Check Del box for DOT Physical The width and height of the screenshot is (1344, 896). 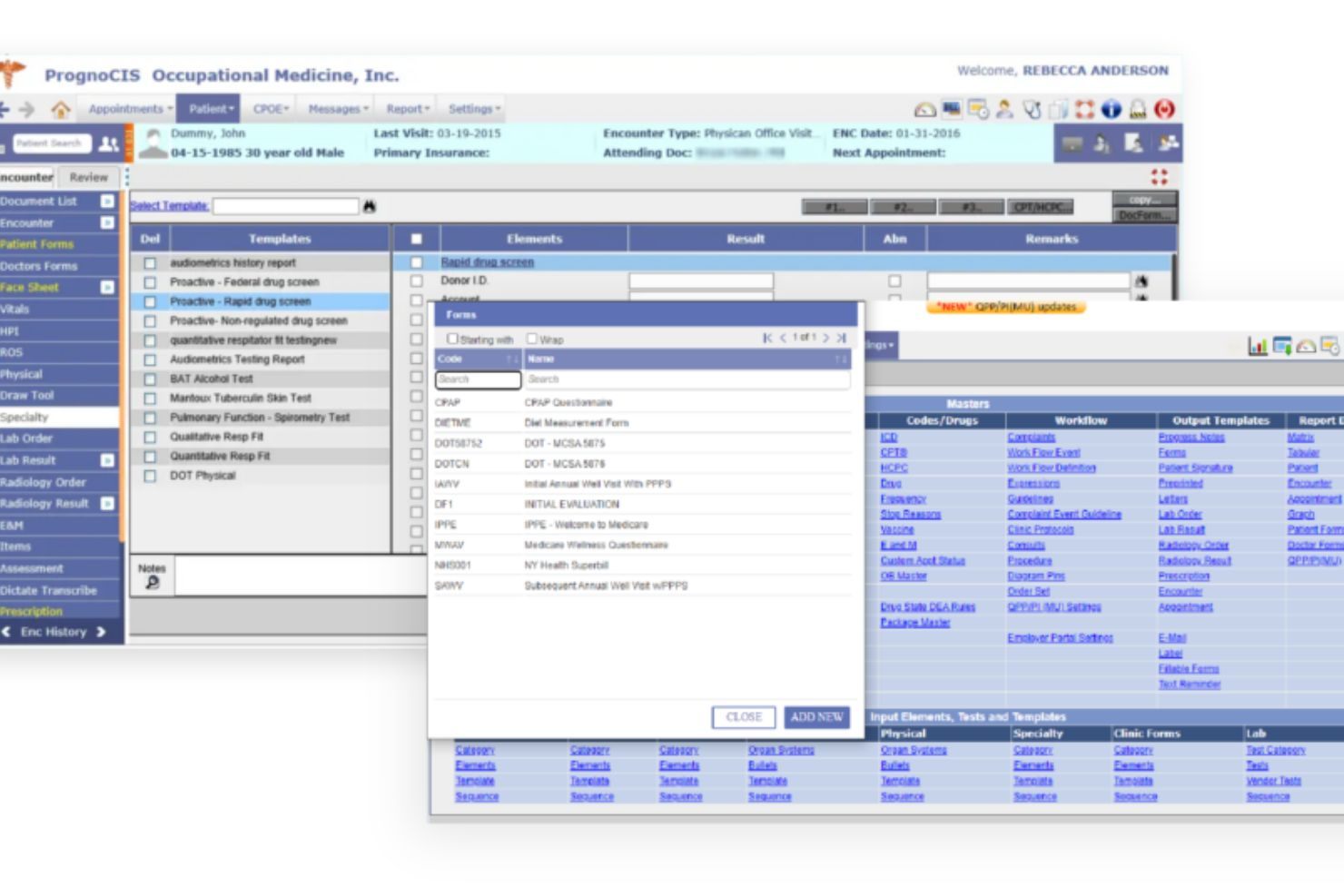pos(150,476)
